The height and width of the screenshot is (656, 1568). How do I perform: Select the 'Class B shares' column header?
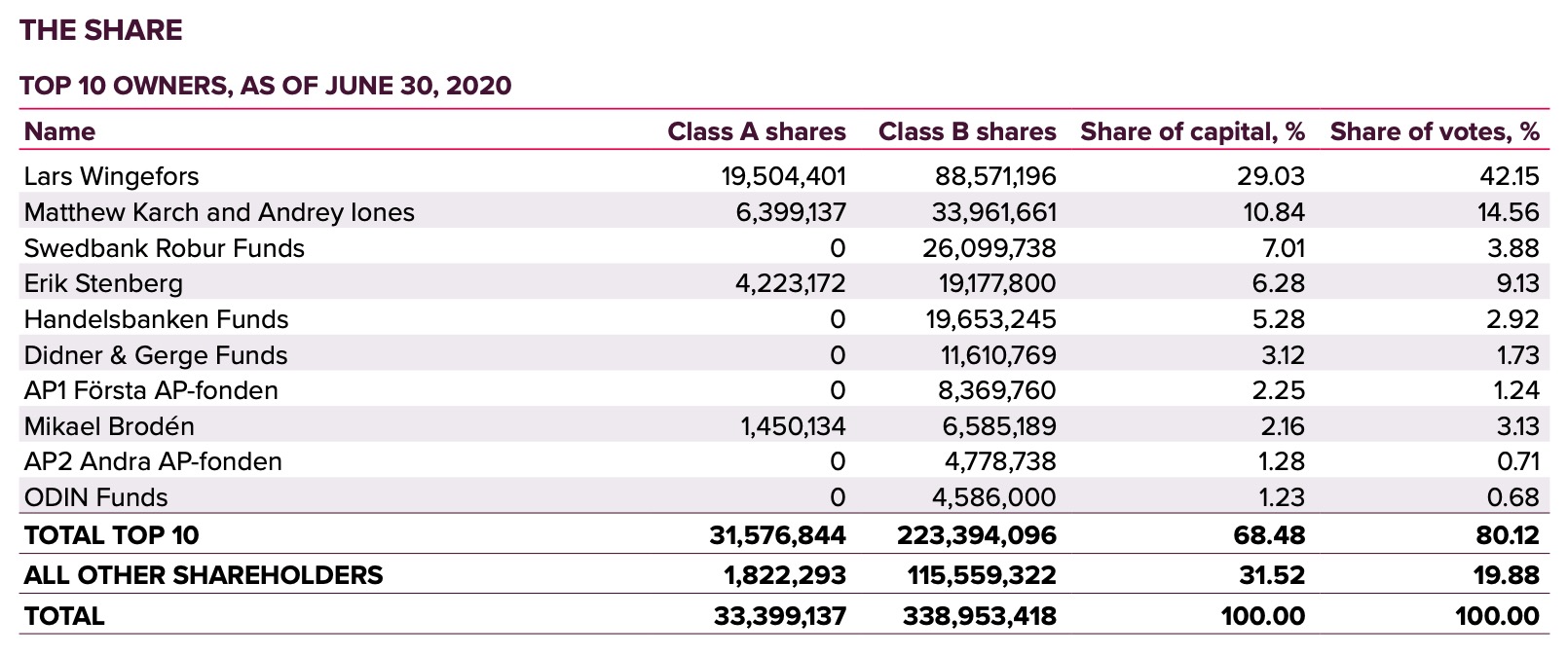pyautogui.click(x=966, y=131)
